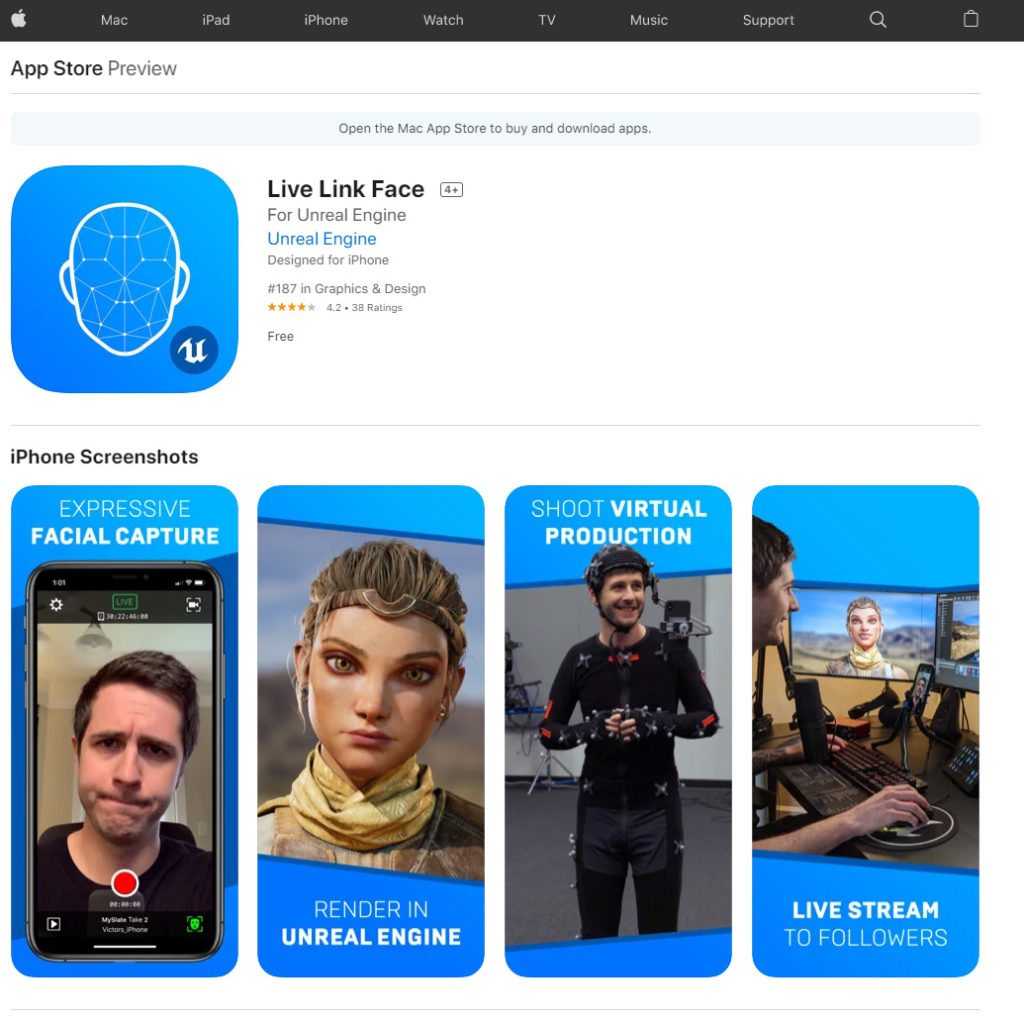Viewport: 1024px width, 1024px height.
Task: Click the Live Link Face app icon
Action: 124,278
